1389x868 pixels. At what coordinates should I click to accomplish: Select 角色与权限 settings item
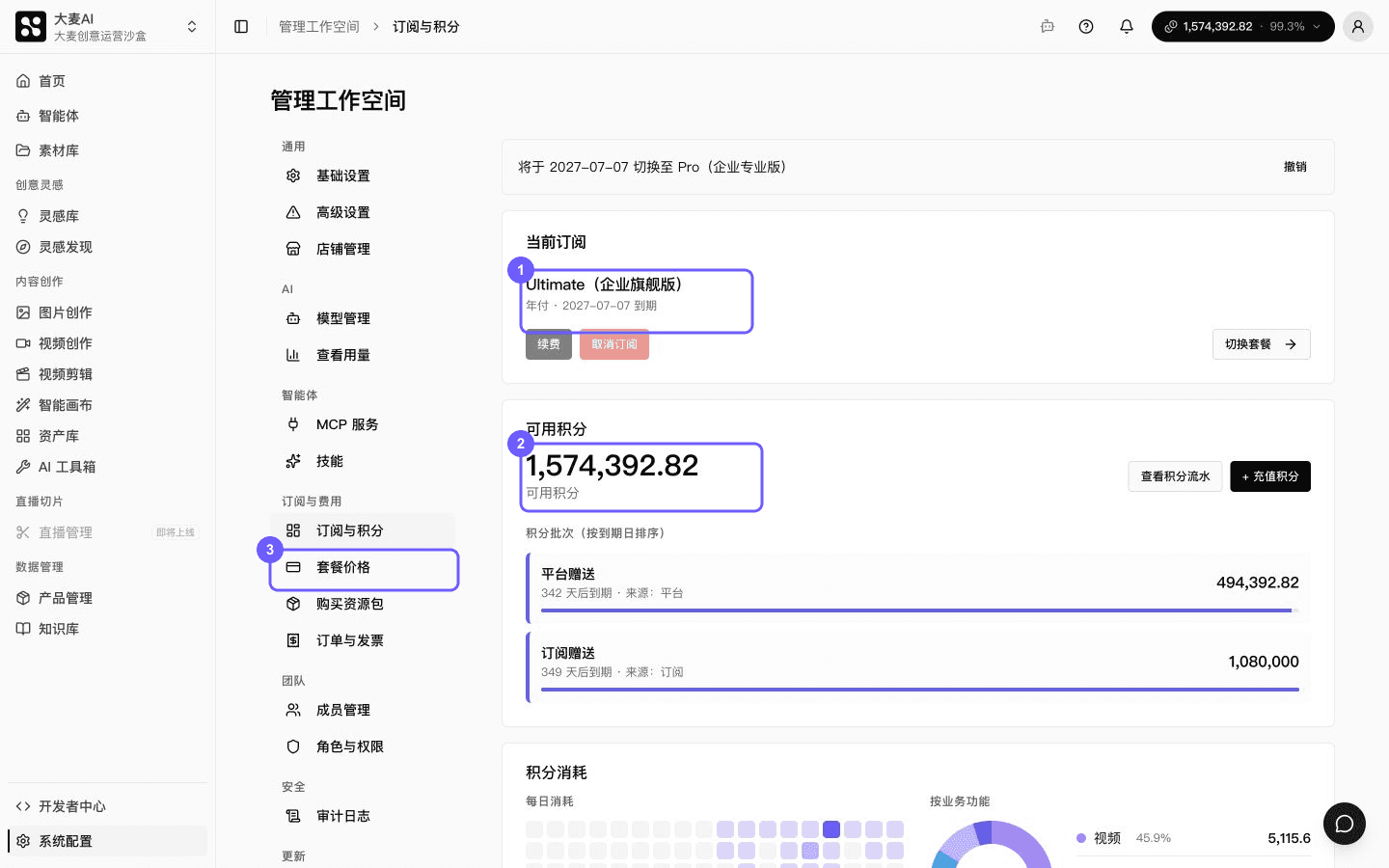pos(363,746)
